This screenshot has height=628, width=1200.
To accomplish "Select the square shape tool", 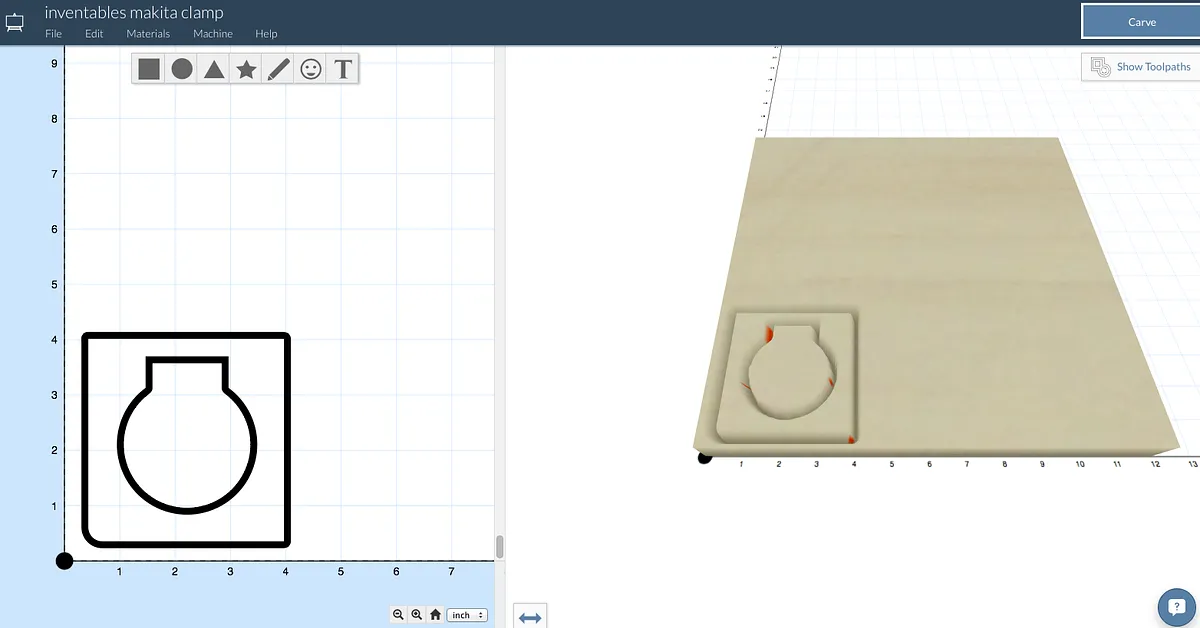I will (x=149, y=69).
